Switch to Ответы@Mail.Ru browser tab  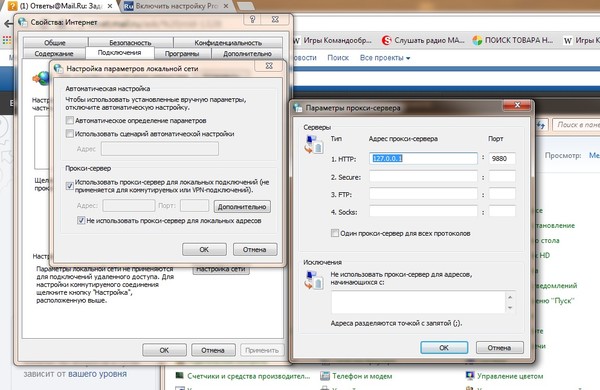(x=60, y=6)
